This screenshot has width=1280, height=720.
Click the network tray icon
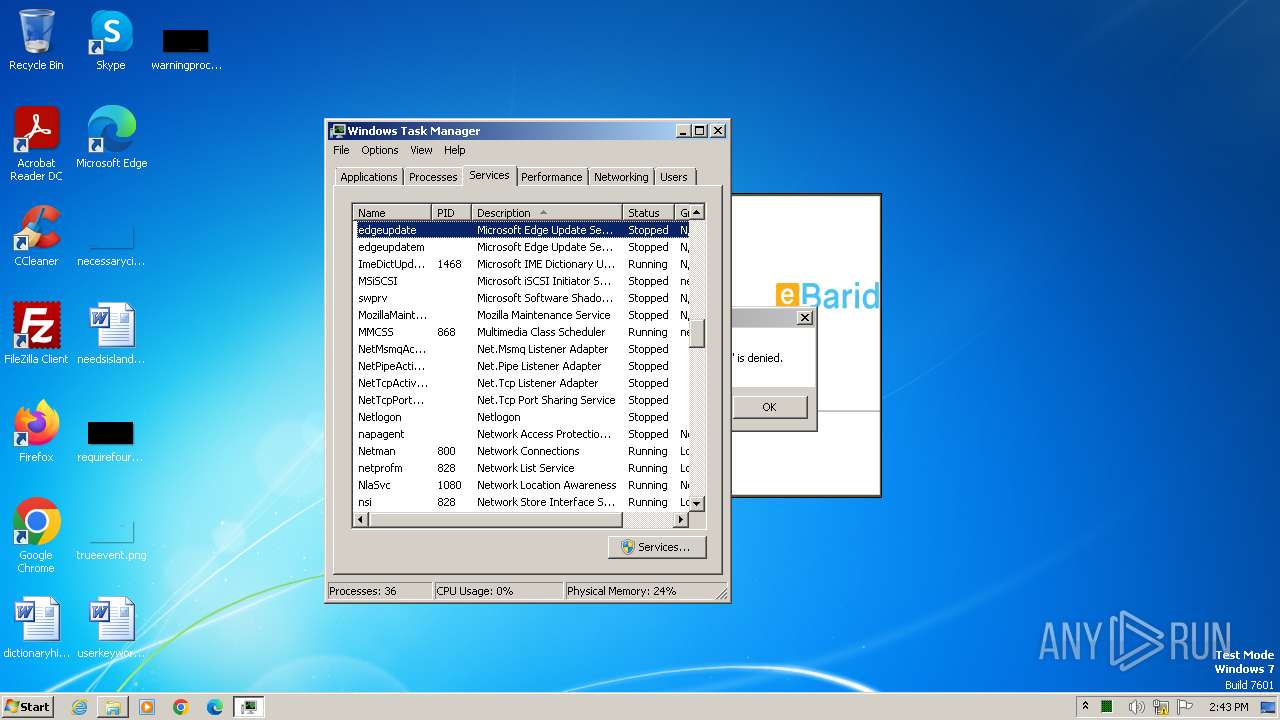(x=1162, y=707)
